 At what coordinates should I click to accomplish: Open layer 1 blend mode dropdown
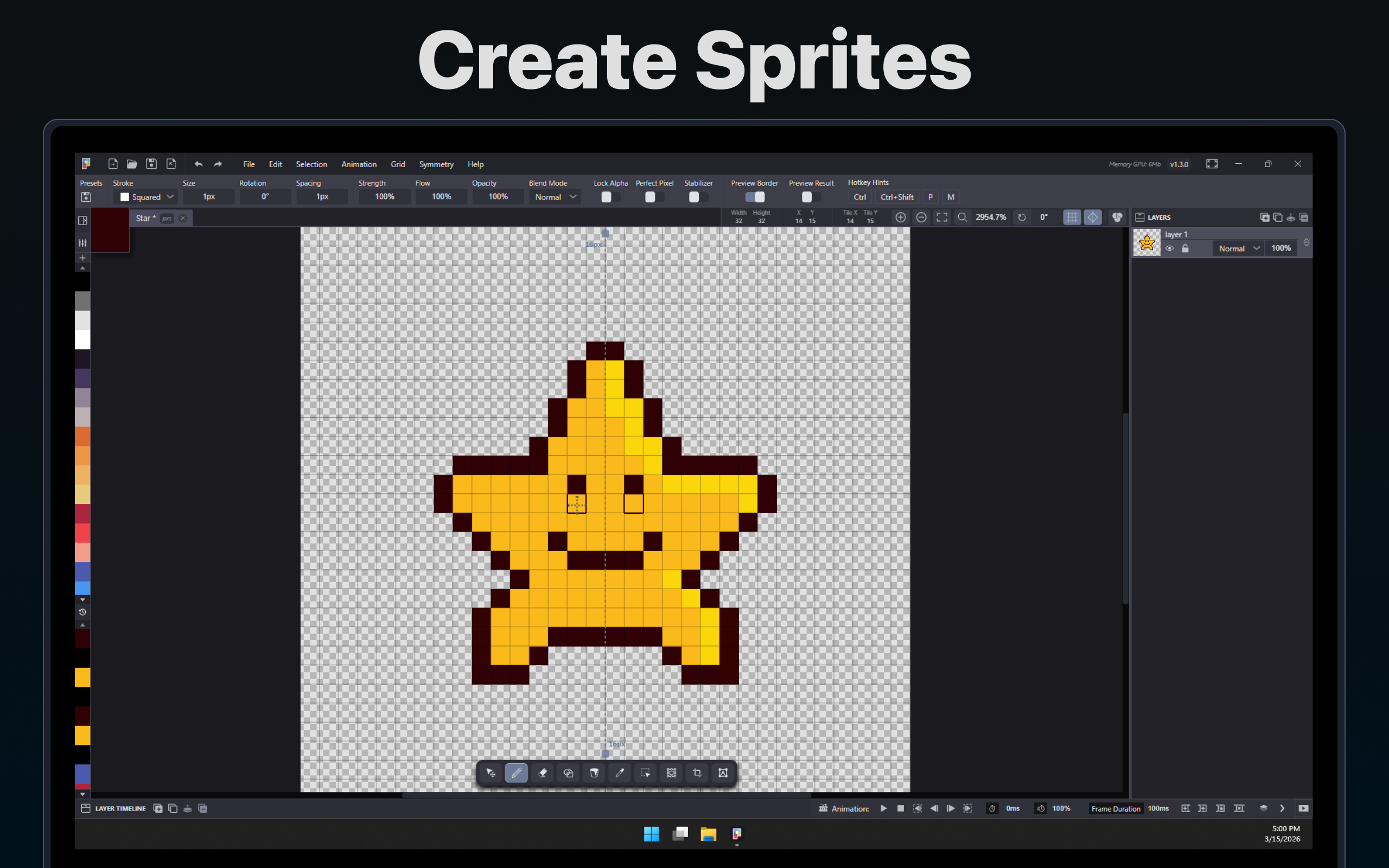coord(1238,248)
